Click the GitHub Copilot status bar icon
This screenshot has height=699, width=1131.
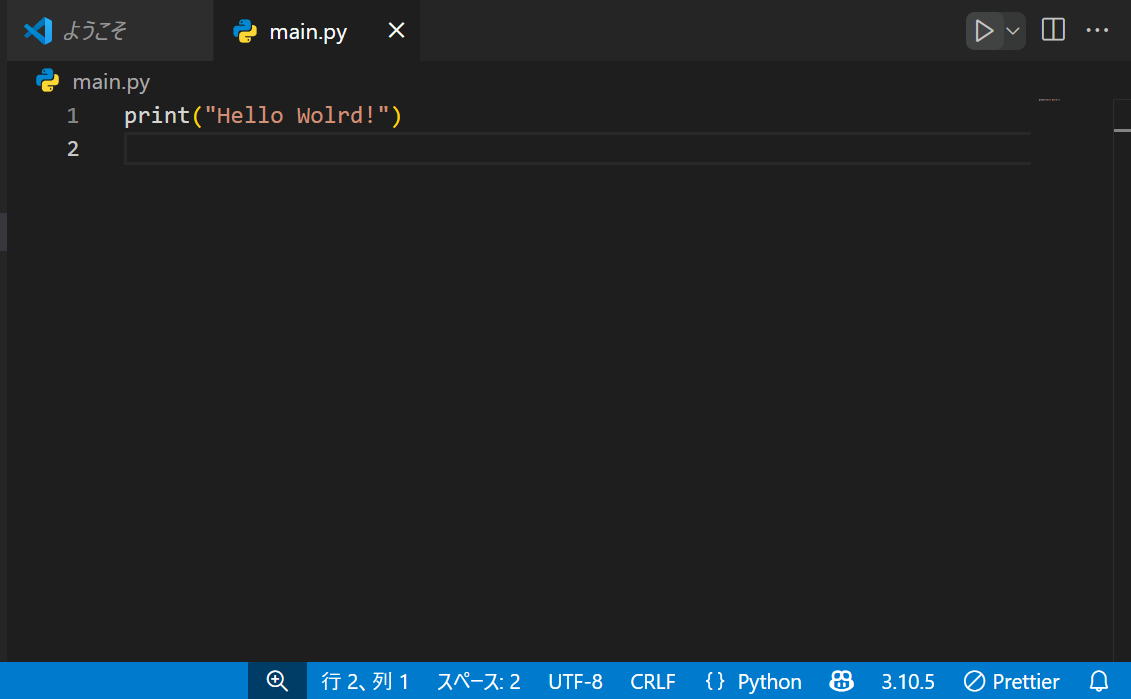point(841,681)
